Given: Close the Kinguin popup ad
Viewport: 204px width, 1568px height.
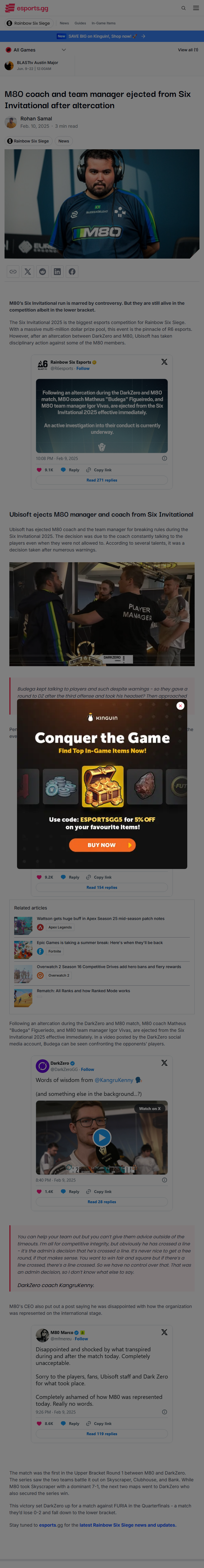Looking at the screenshot, I should (x=180, y=706).
